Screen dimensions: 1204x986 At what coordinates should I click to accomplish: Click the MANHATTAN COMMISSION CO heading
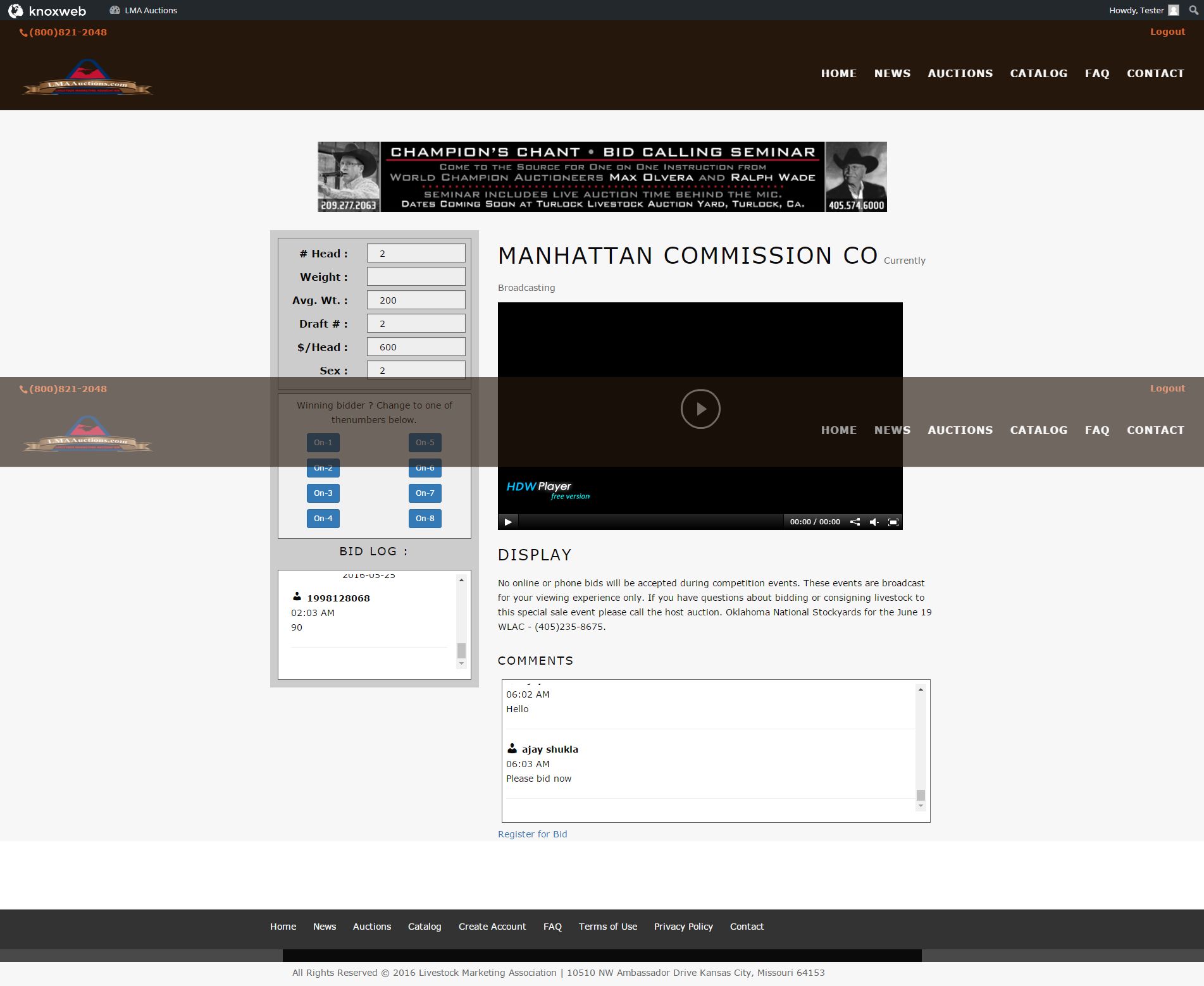tap(688, 256)
